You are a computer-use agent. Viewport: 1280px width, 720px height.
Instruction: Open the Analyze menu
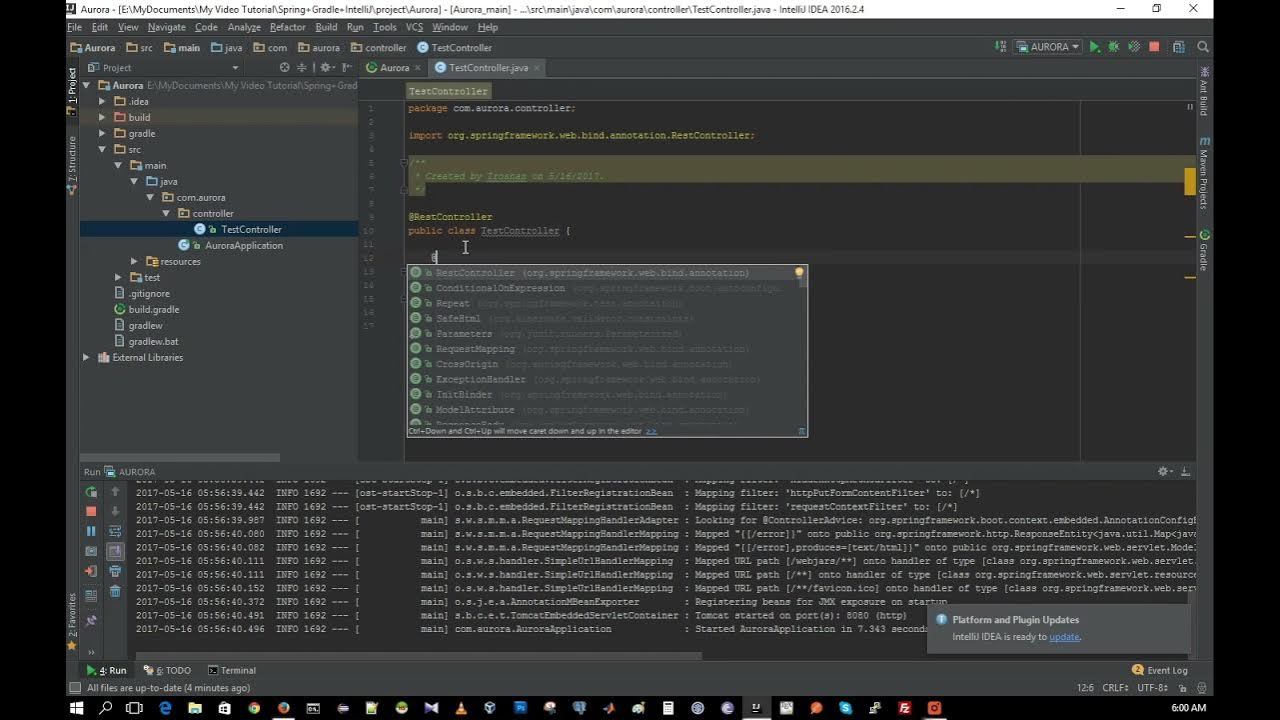[x=243, y=27]
